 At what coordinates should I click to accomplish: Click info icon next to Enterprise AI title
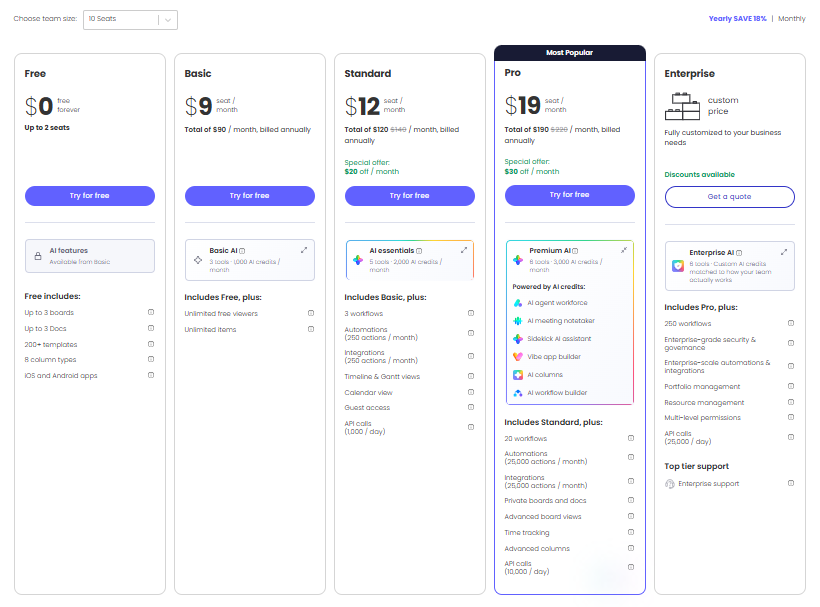coord(739,253)
